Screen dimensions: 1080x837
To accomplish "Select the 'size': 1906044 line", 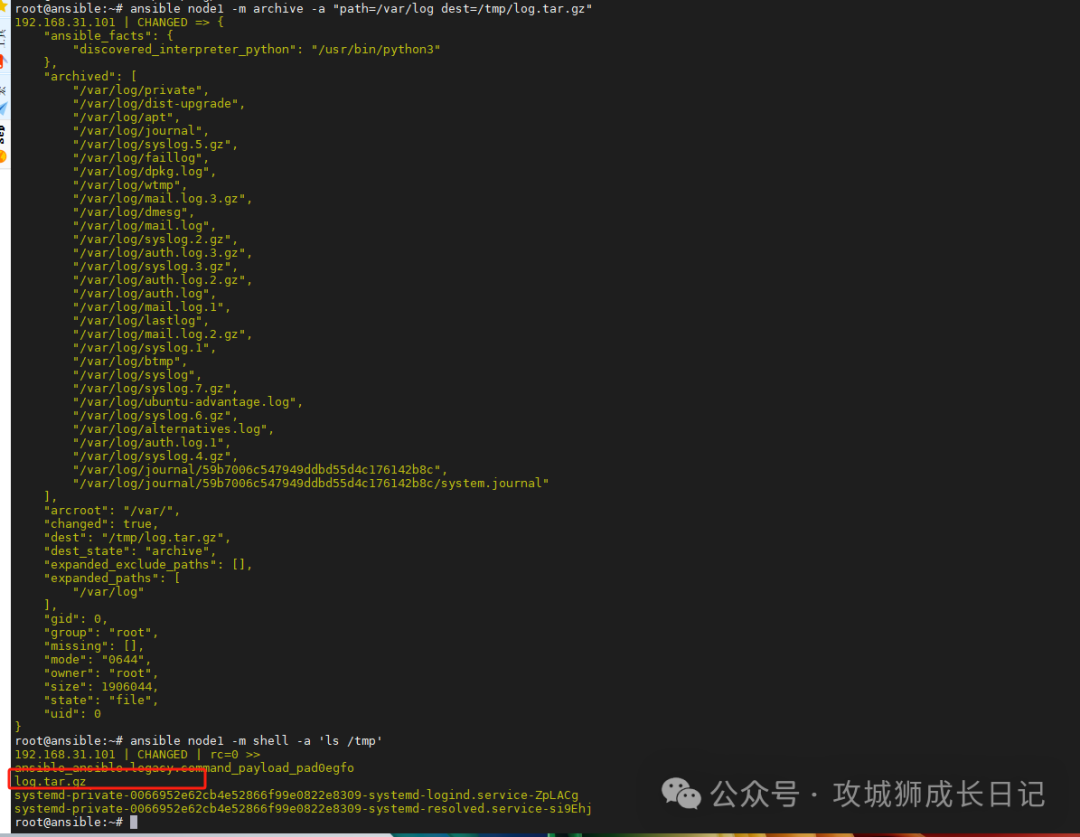I will click(x=101, y=687).
